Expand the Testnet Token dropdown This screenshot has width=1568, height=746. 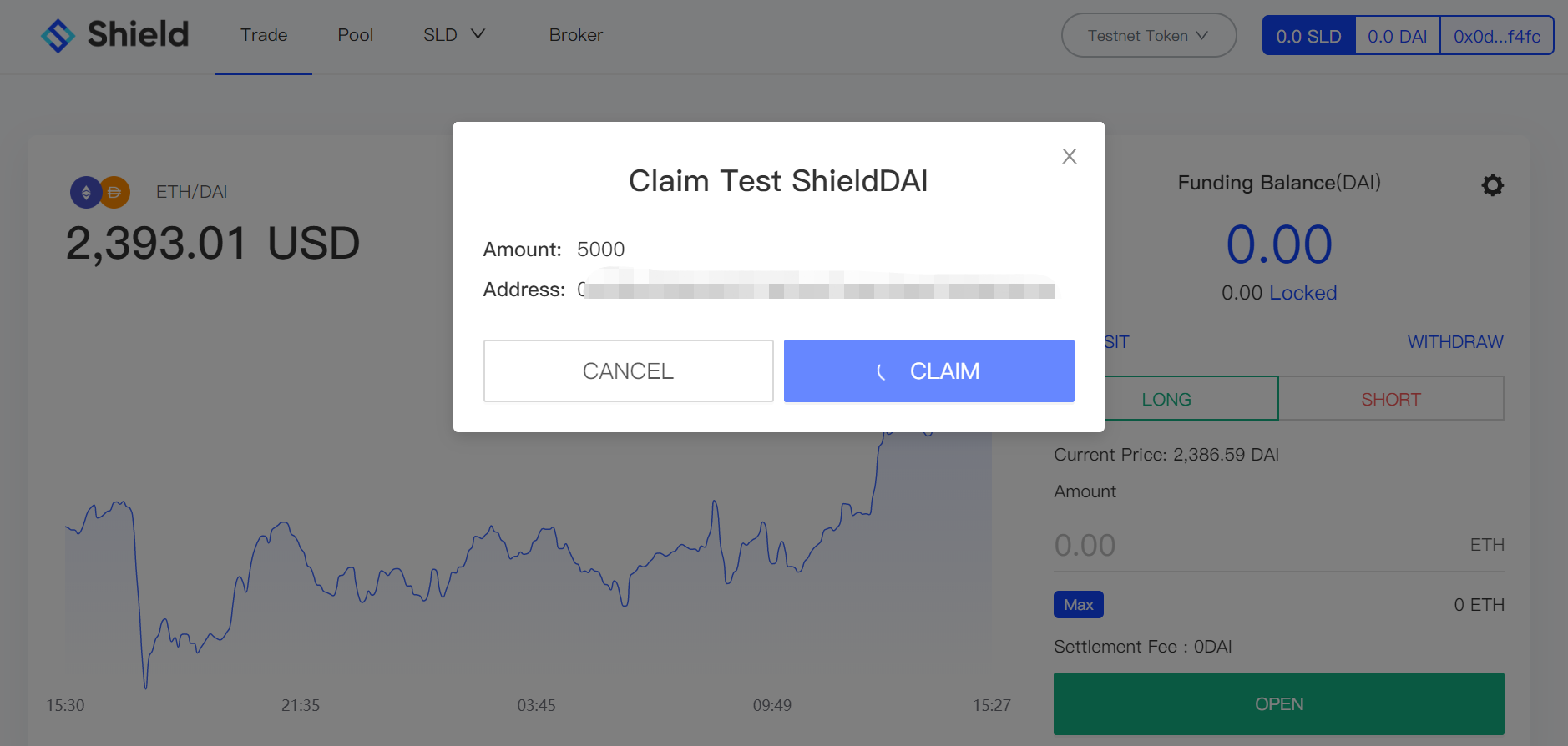click(1148, 36)
